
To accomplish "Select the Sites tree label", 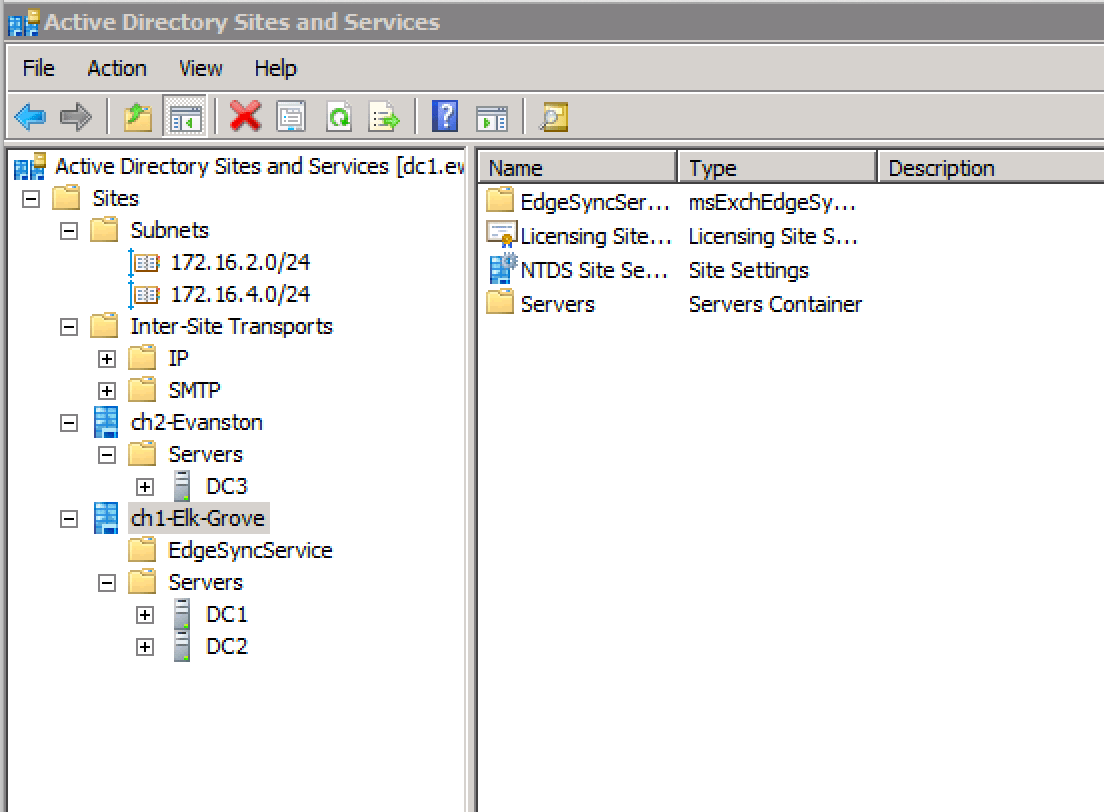I will [x=115, y=199].
